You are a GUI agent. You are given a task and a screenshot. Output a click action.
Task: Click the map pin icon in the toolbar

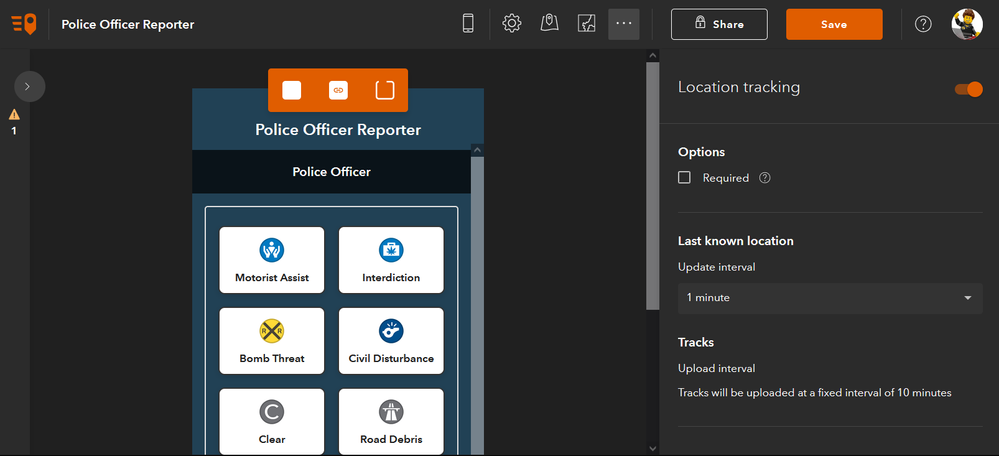(x=549, y=24)
